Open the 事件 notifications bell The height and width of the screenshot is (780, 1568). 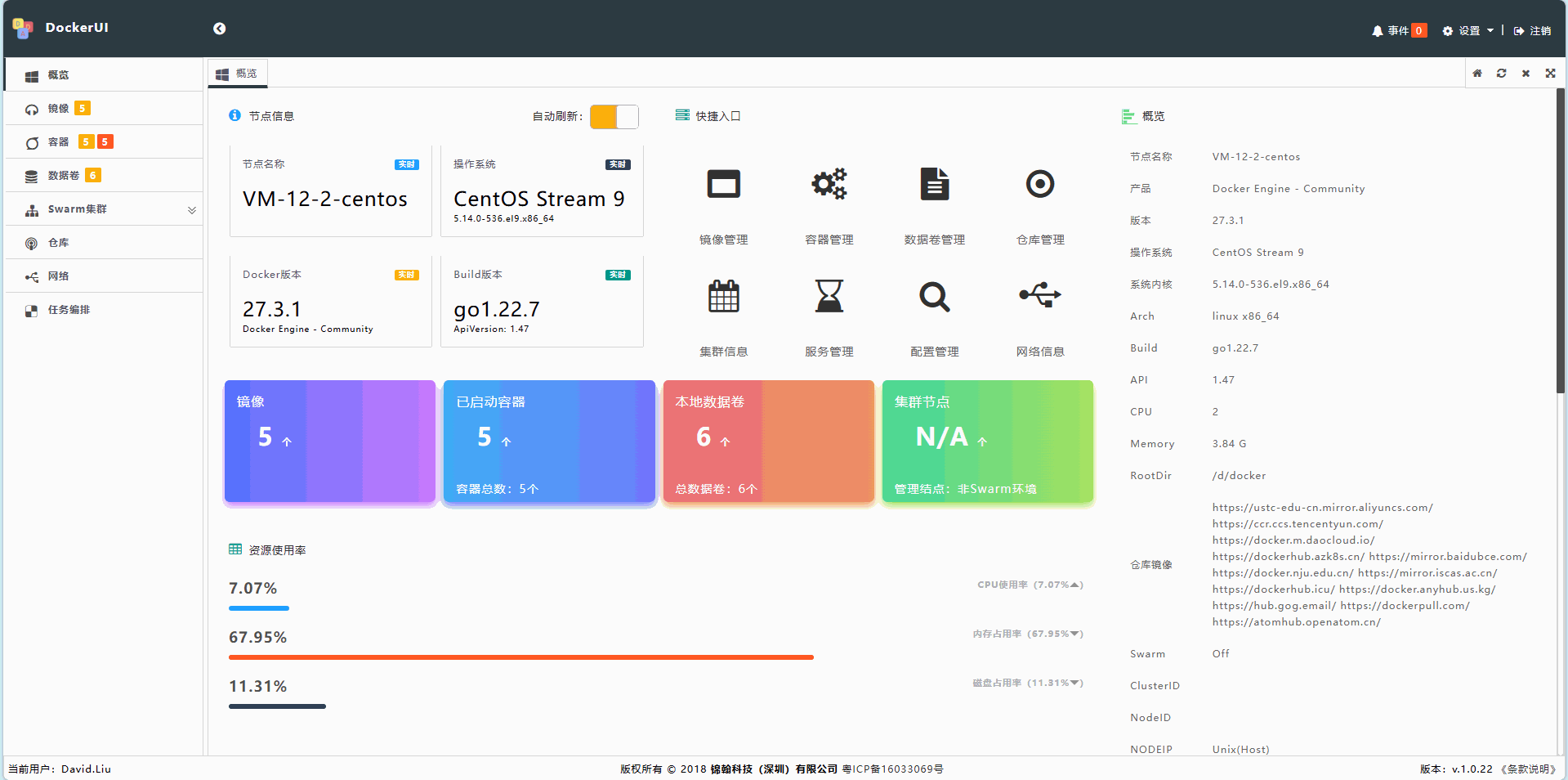coord(1399,30)
